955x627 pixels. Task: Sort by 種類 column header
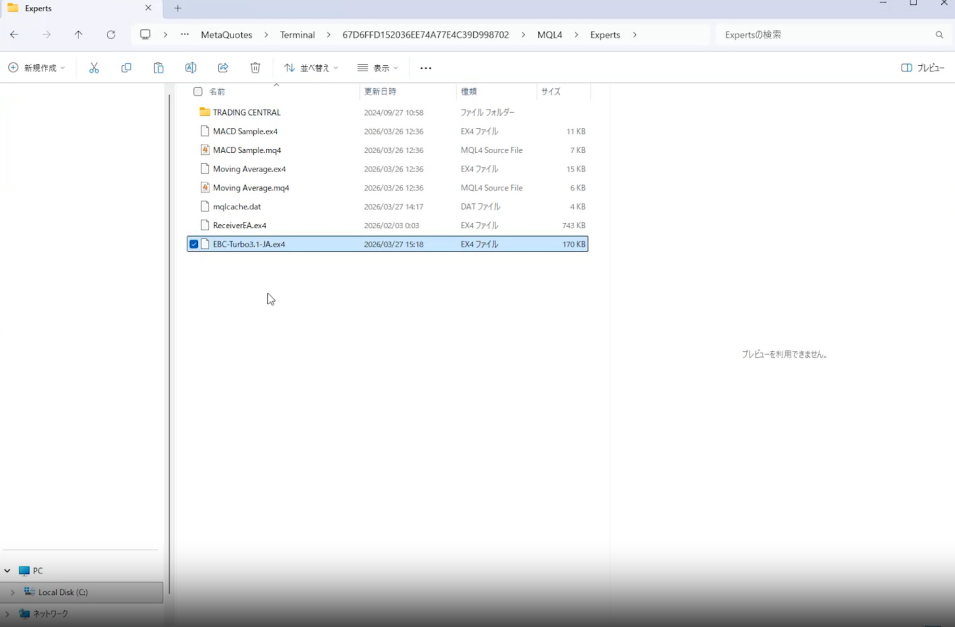468,91
